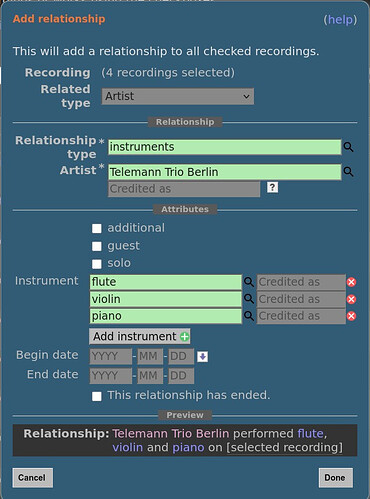Enable the additional attribute checkbox
The image size is (370, 499).
(x=97, y=228)
